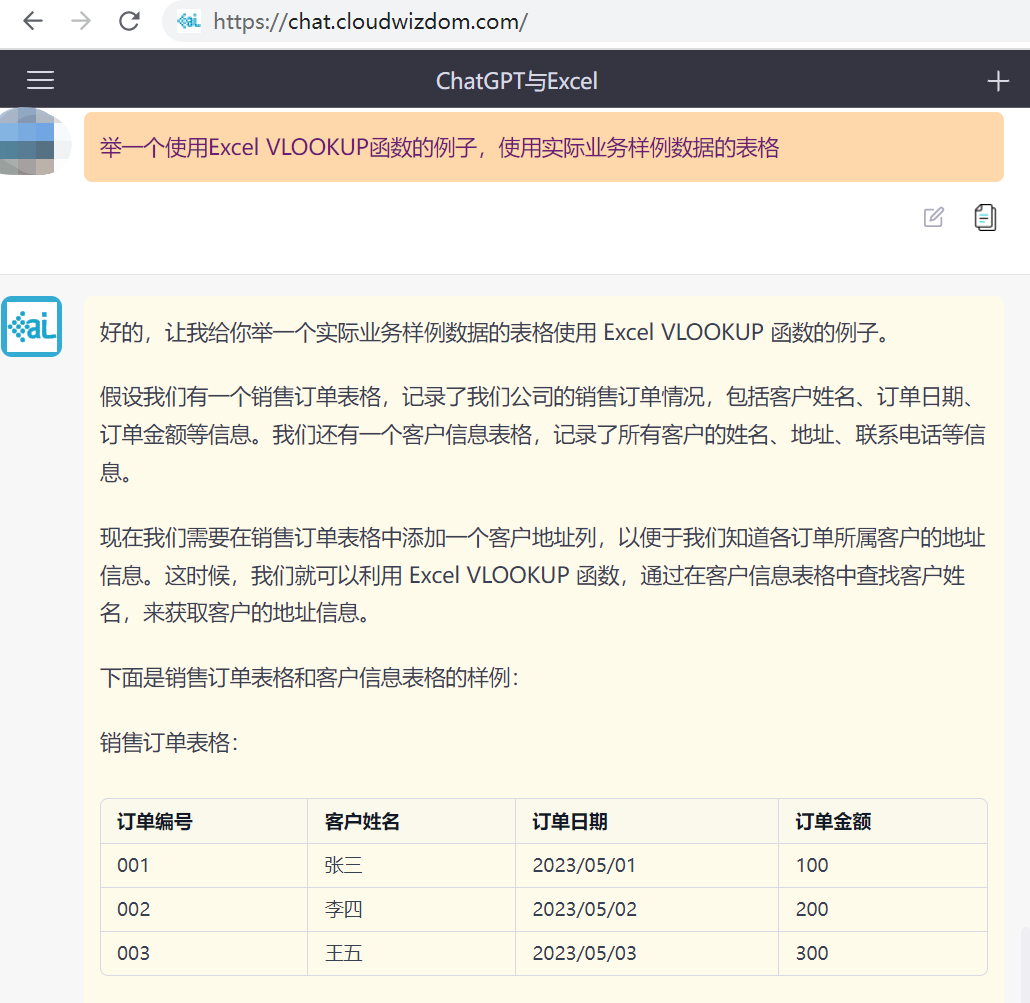The height and width of the screenshot is (1003, 1030).
Task: Click the 订单编号 column header
Action: click(x=204, y=822)
